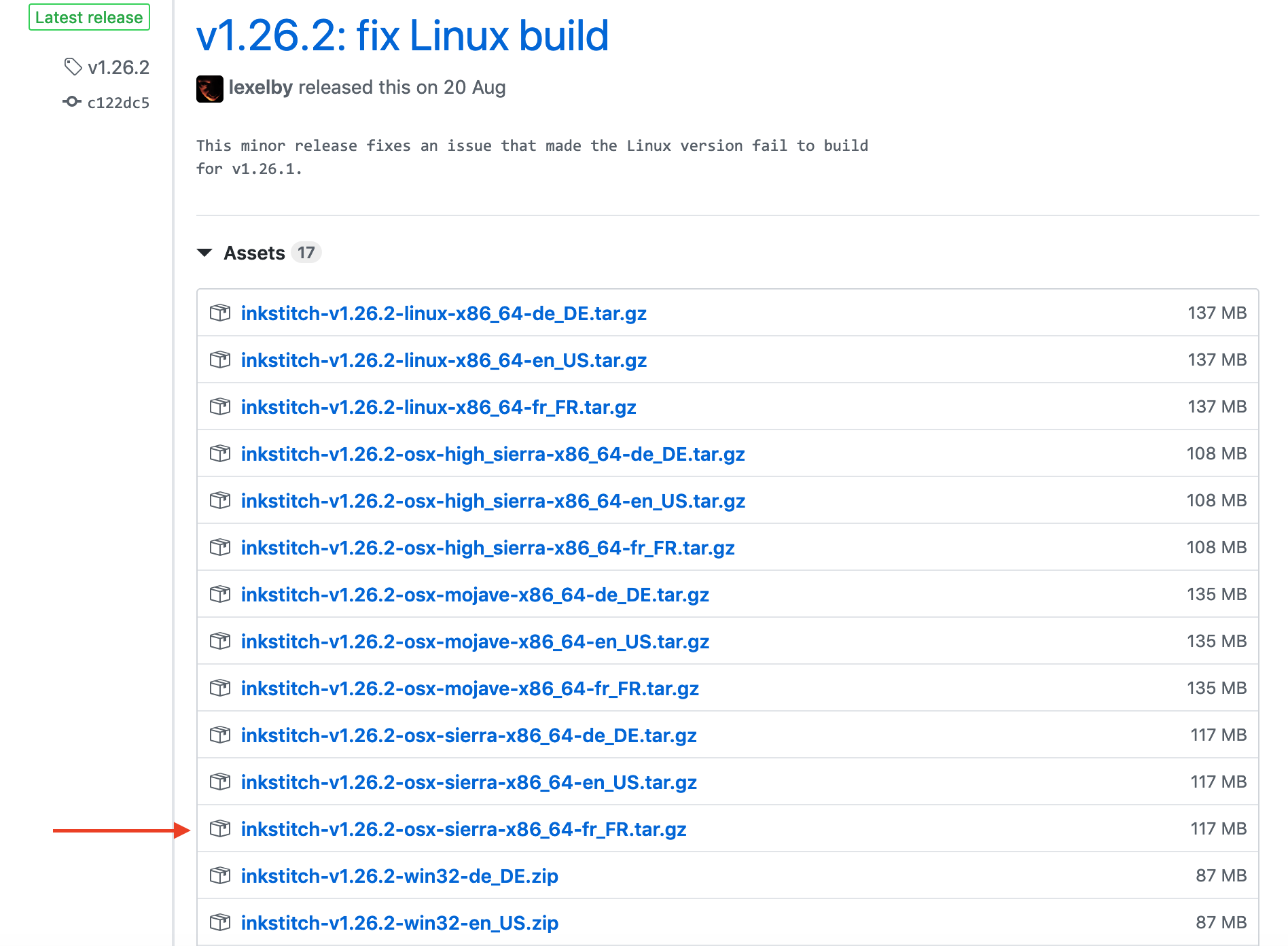Click package icon for osx-sierra en_US
The height and width of the screenshot is (946, 1288).
point(220,782)
